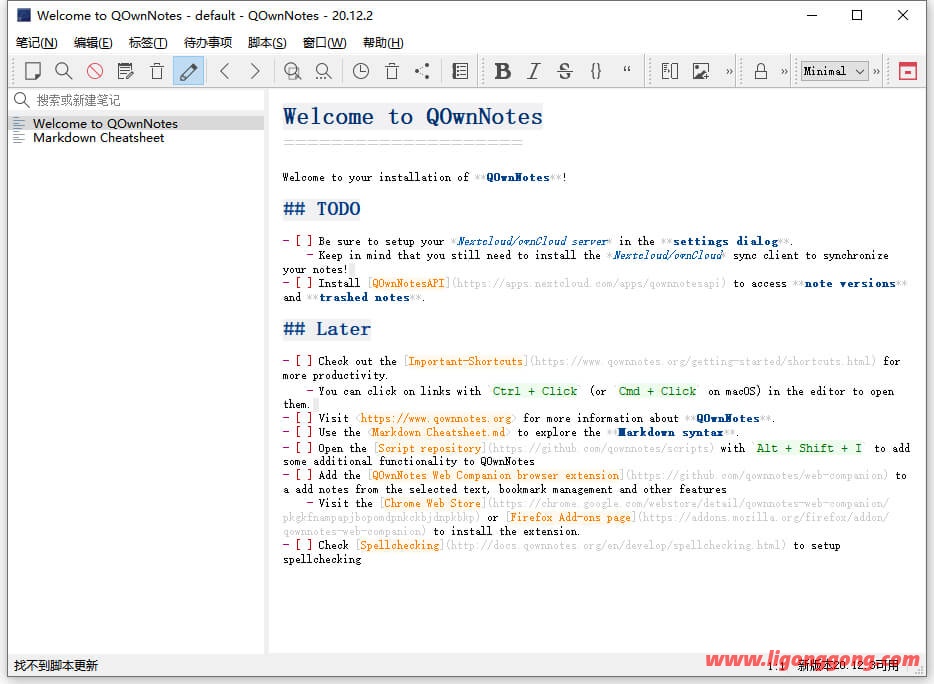Click the Chrome Web Store link
Viewport: 934px width, 684px height.
(x=432, y=503)
